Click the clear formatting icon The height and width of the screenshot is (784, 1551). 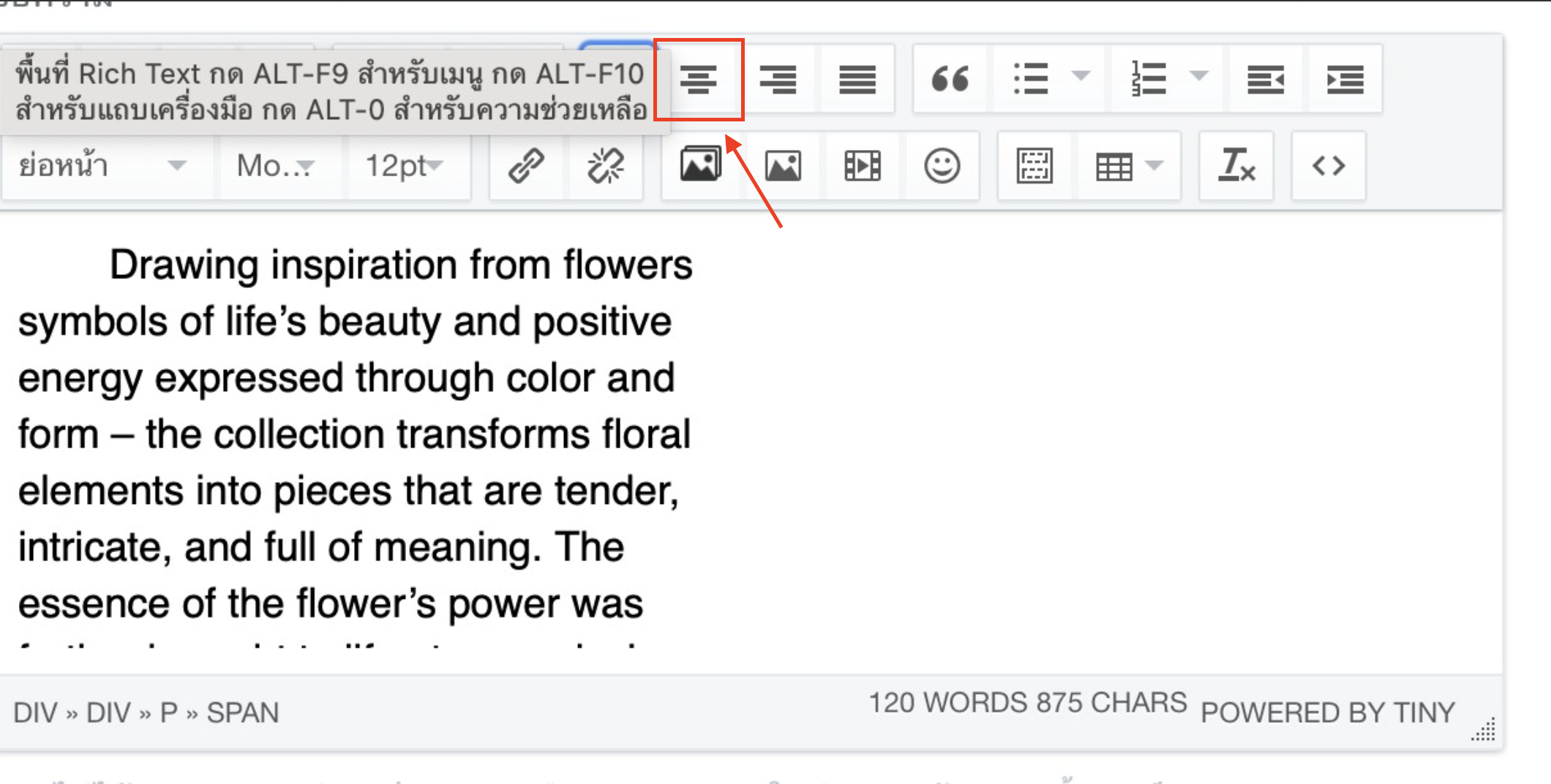tap(1236, 166)
